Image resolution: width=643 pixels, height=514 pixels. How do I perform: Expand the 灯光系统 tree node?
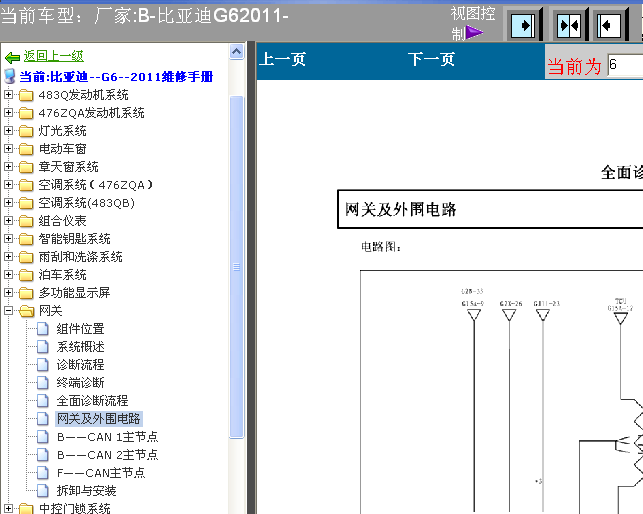8,130
